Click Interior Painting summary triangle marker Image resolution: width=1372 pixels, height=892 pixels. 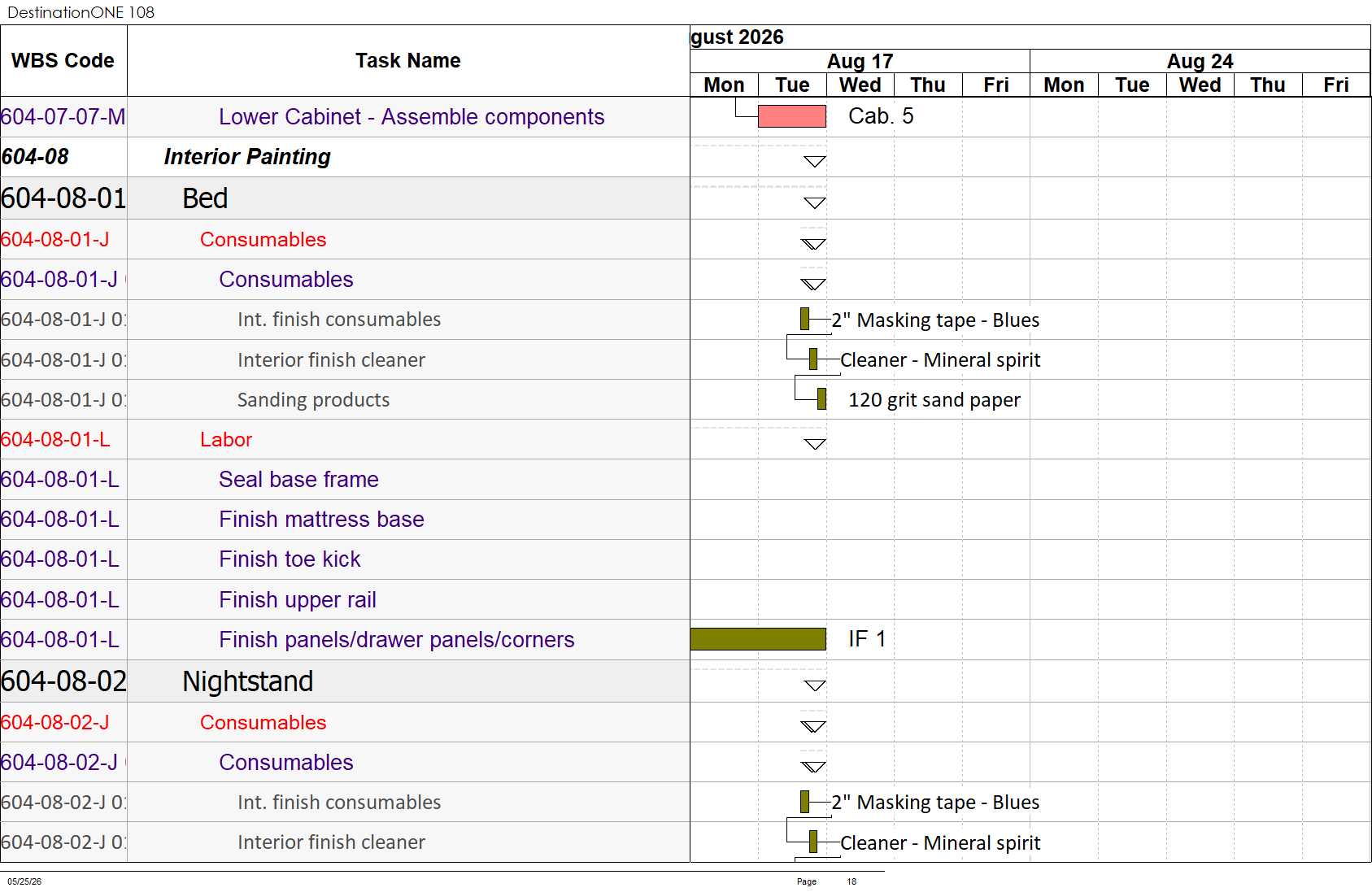(814, 161)
